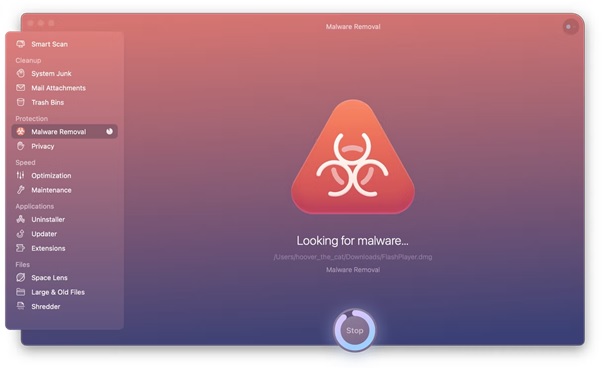Click the Updater icon
This screenshot has height=368, width=602.
21,233
